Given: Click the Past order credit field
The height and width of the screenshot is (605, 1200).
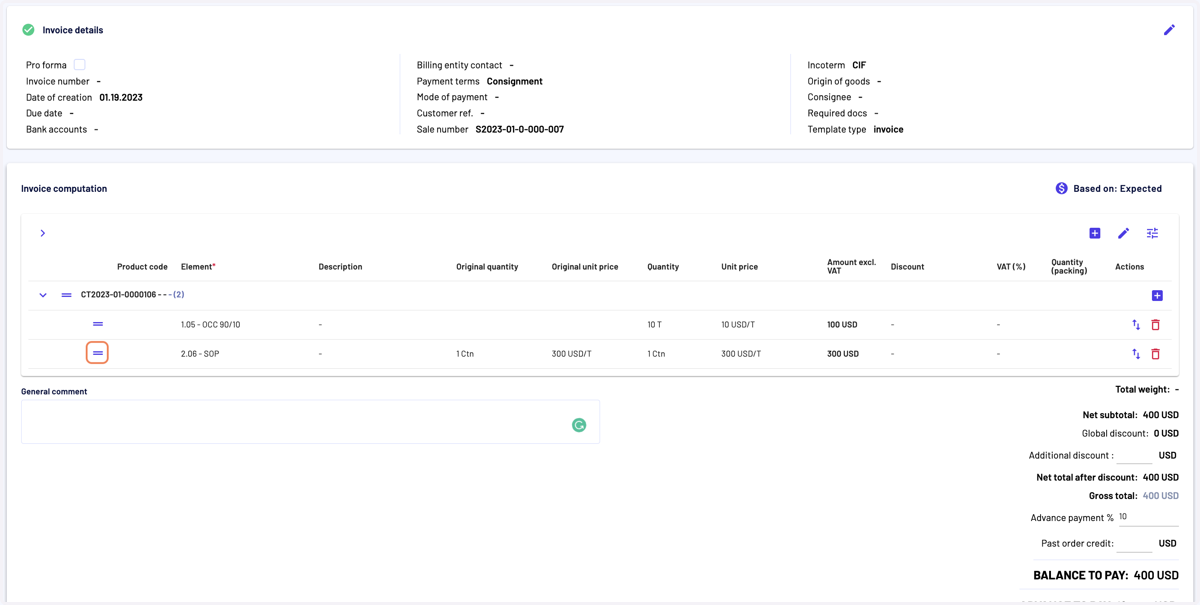Looking at the screenshot, I should click(1135, 543).
